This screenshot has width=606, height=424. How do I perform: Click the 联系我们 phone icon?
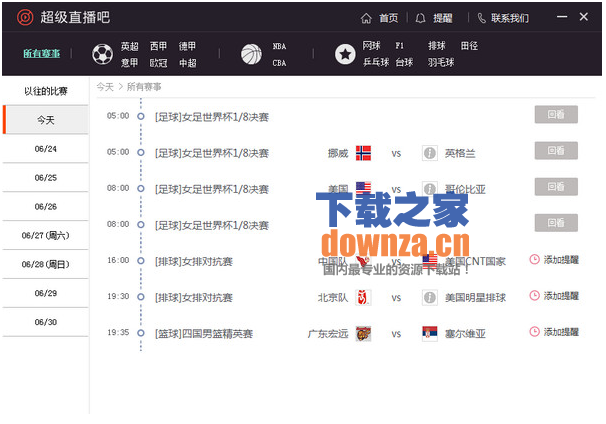point(482,18)
